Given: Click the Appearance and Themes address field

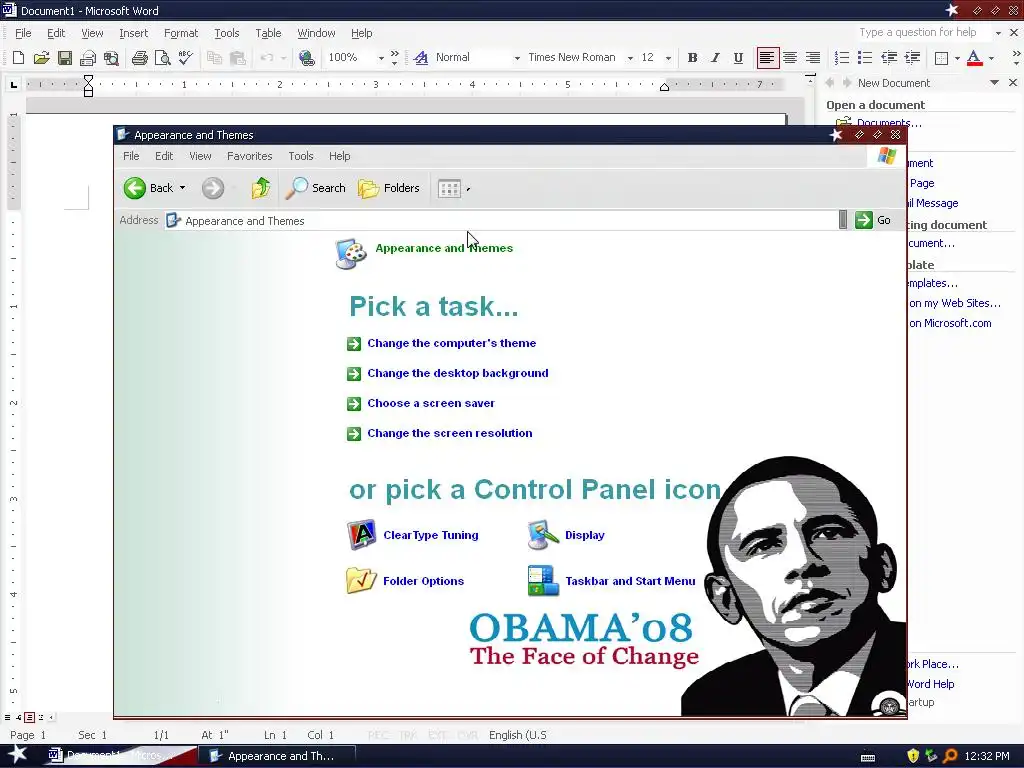Looking at the screenshot, I should pyautogui.click(x=500, y=221).
